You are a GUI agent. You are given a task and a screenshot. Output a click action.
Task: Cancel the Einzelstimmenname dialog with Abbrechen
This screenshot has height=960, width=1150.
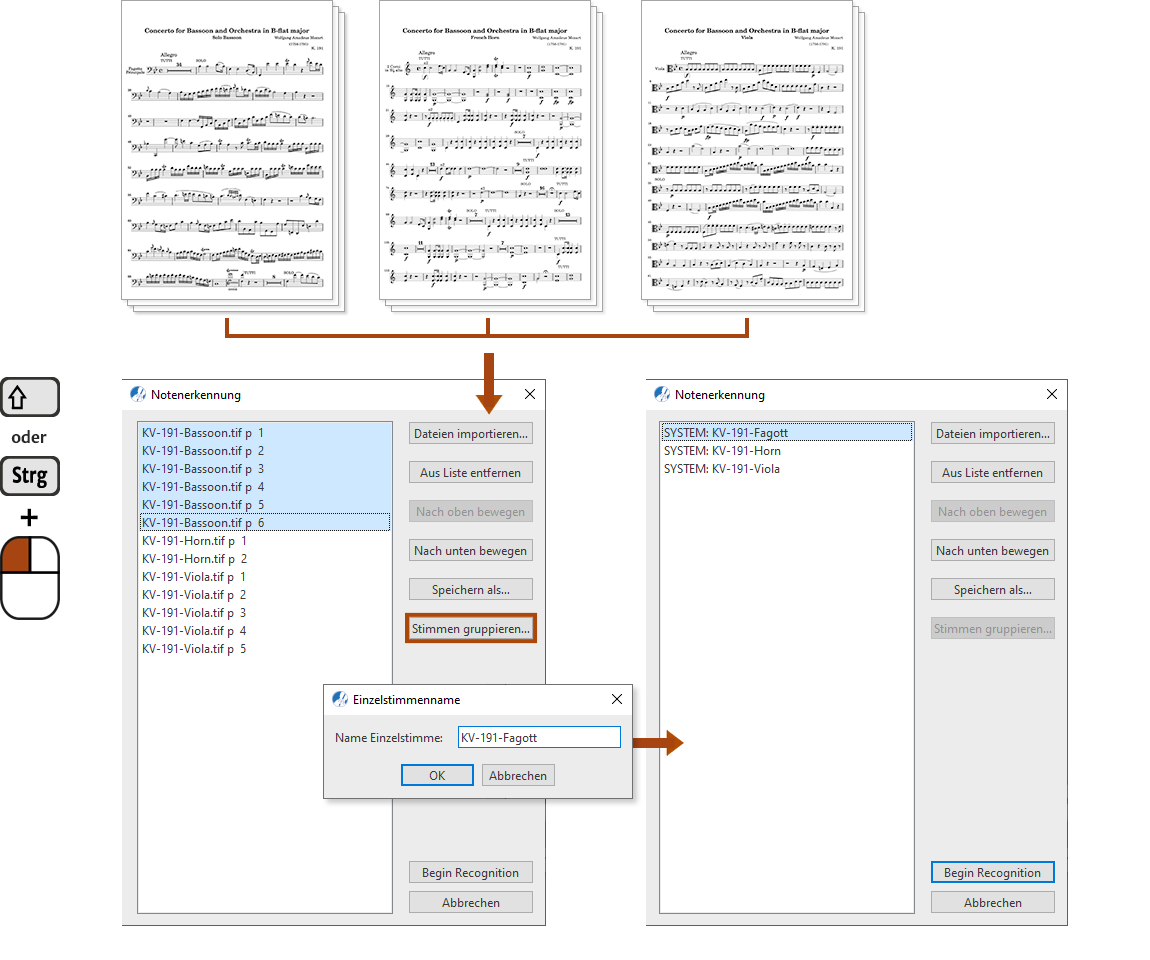coord(518,776)
